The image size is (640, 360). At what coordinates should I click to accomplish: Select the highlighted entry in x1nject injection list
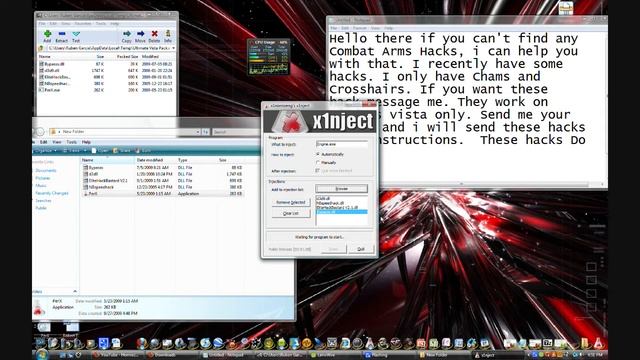(342, 212)
